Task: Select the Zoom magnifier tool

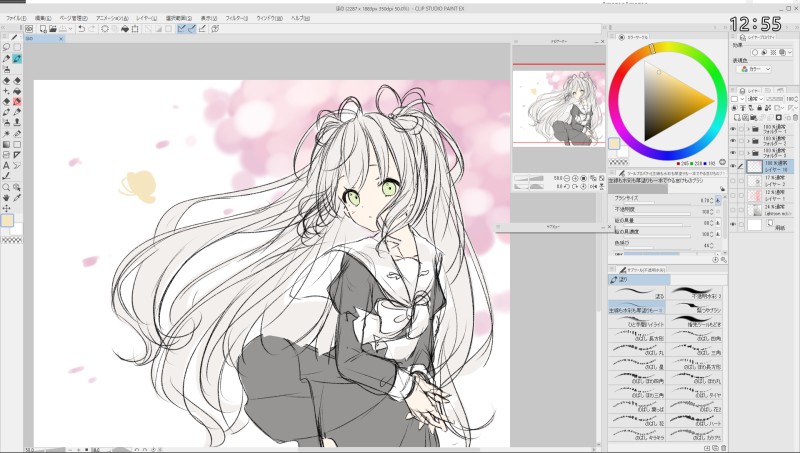Action: (6, 187)
